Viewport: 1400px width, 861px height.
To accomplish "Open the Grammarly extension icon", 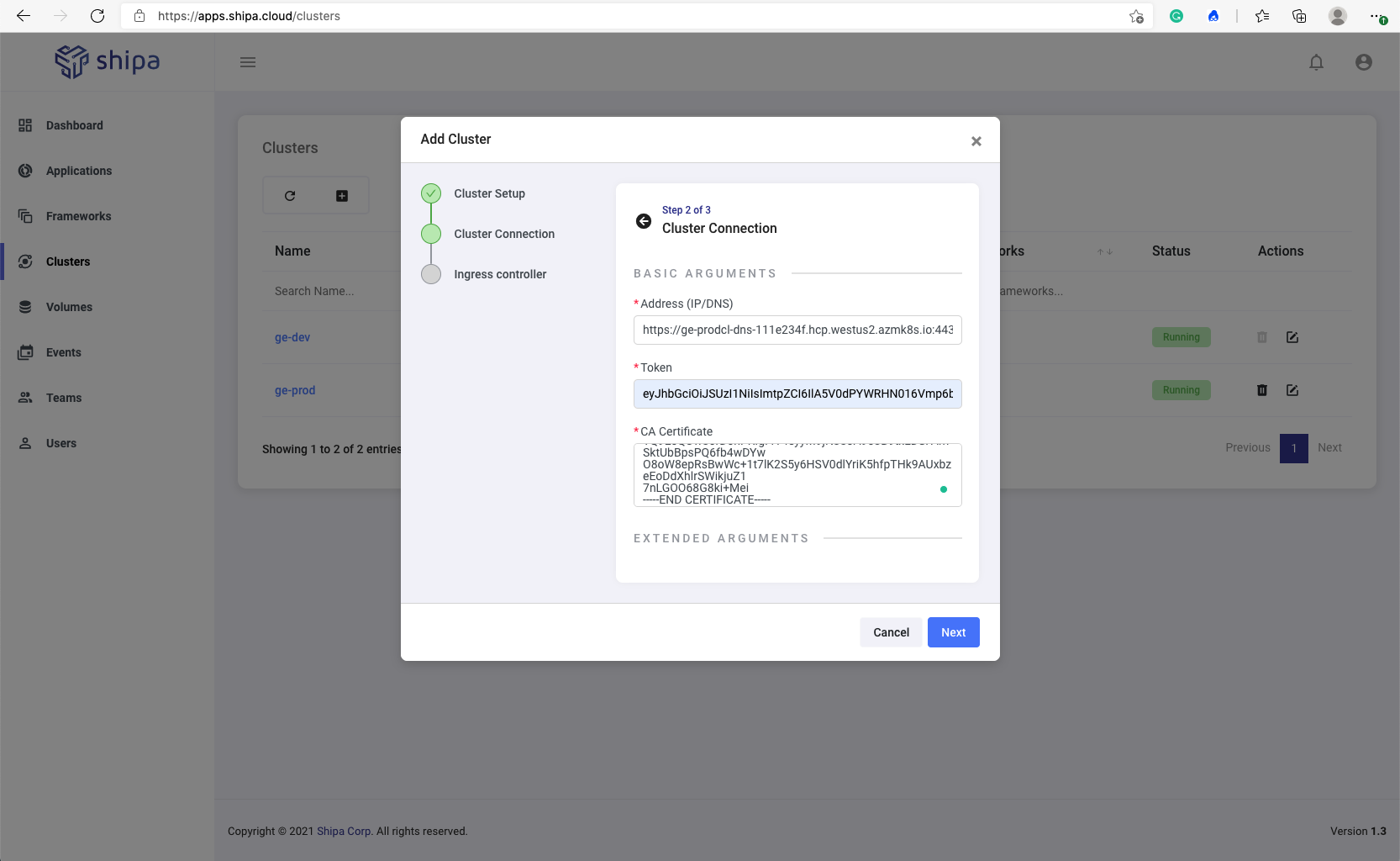I will pyautogui.click(x=1176, y=16).
